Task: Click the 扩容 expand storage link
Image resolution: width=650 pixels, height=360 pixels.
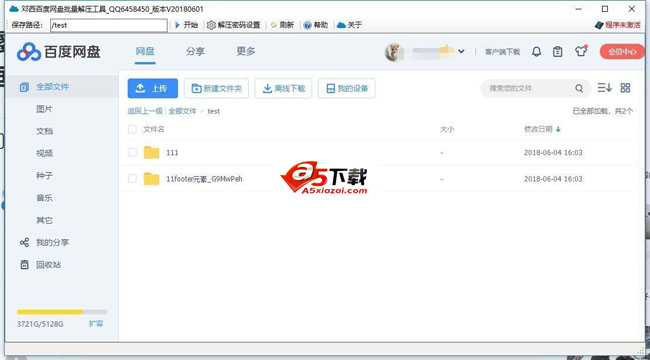Action: tap(96, 324)
